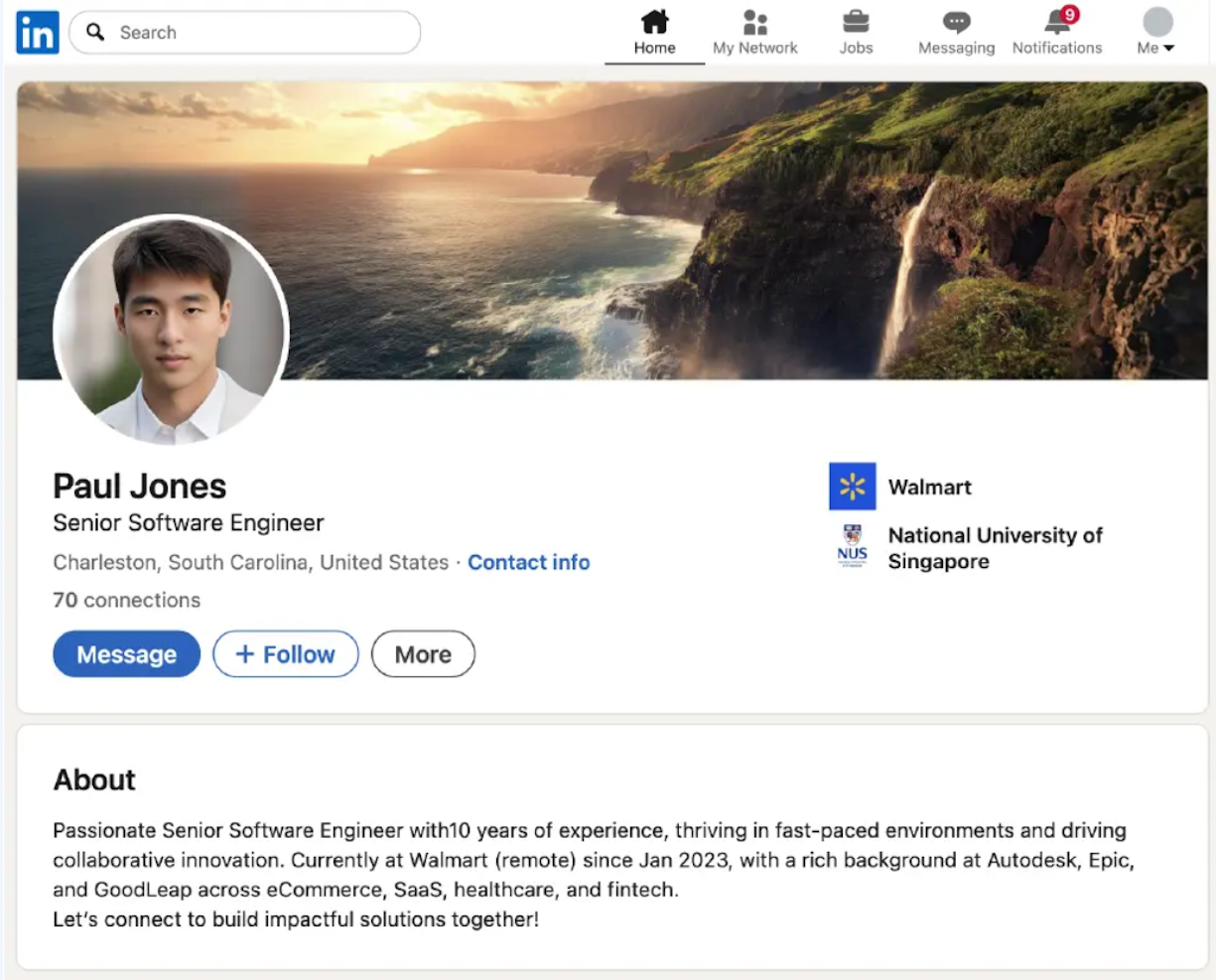Click the 70 connections link
This screenshot has width=1216, height=980.
(x=125, y=600)
